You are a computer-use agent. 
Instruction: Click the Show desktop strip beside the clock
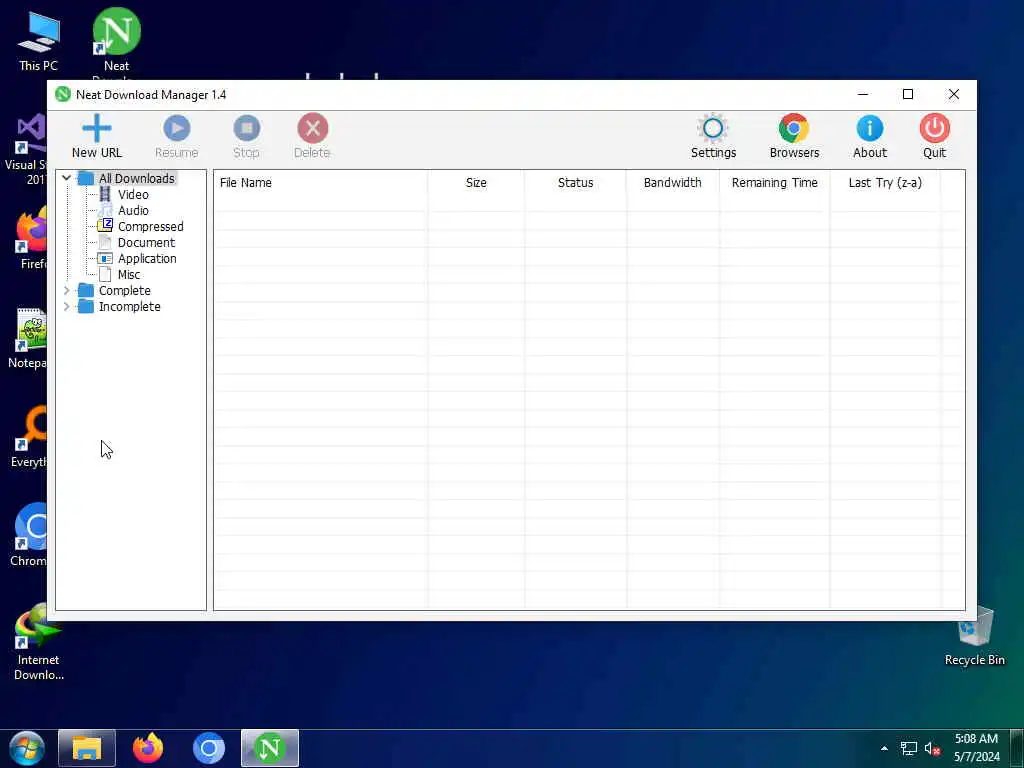point(1019,748)
